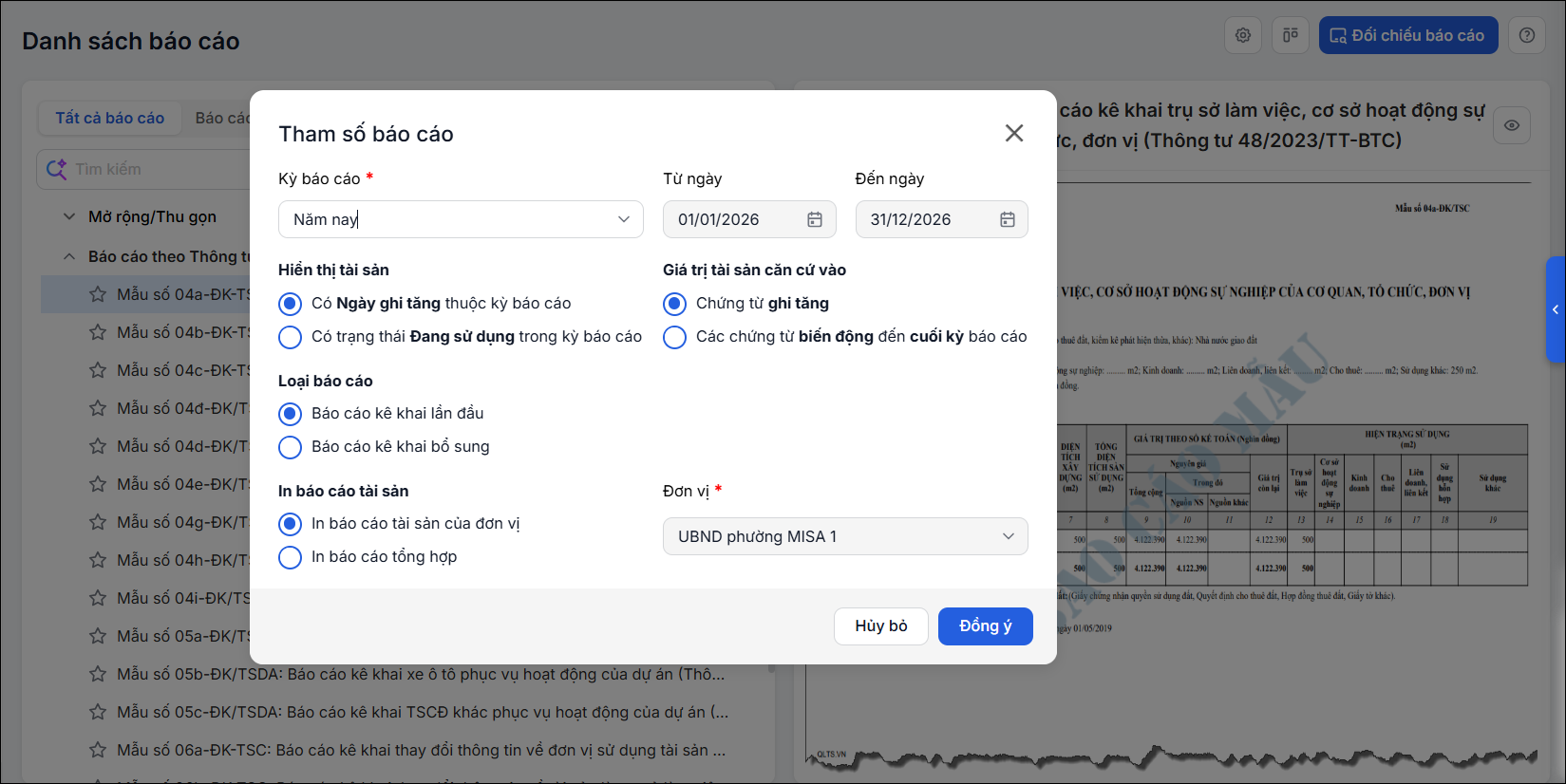Click the Từ ngày date field

click(x=749, y=219)
